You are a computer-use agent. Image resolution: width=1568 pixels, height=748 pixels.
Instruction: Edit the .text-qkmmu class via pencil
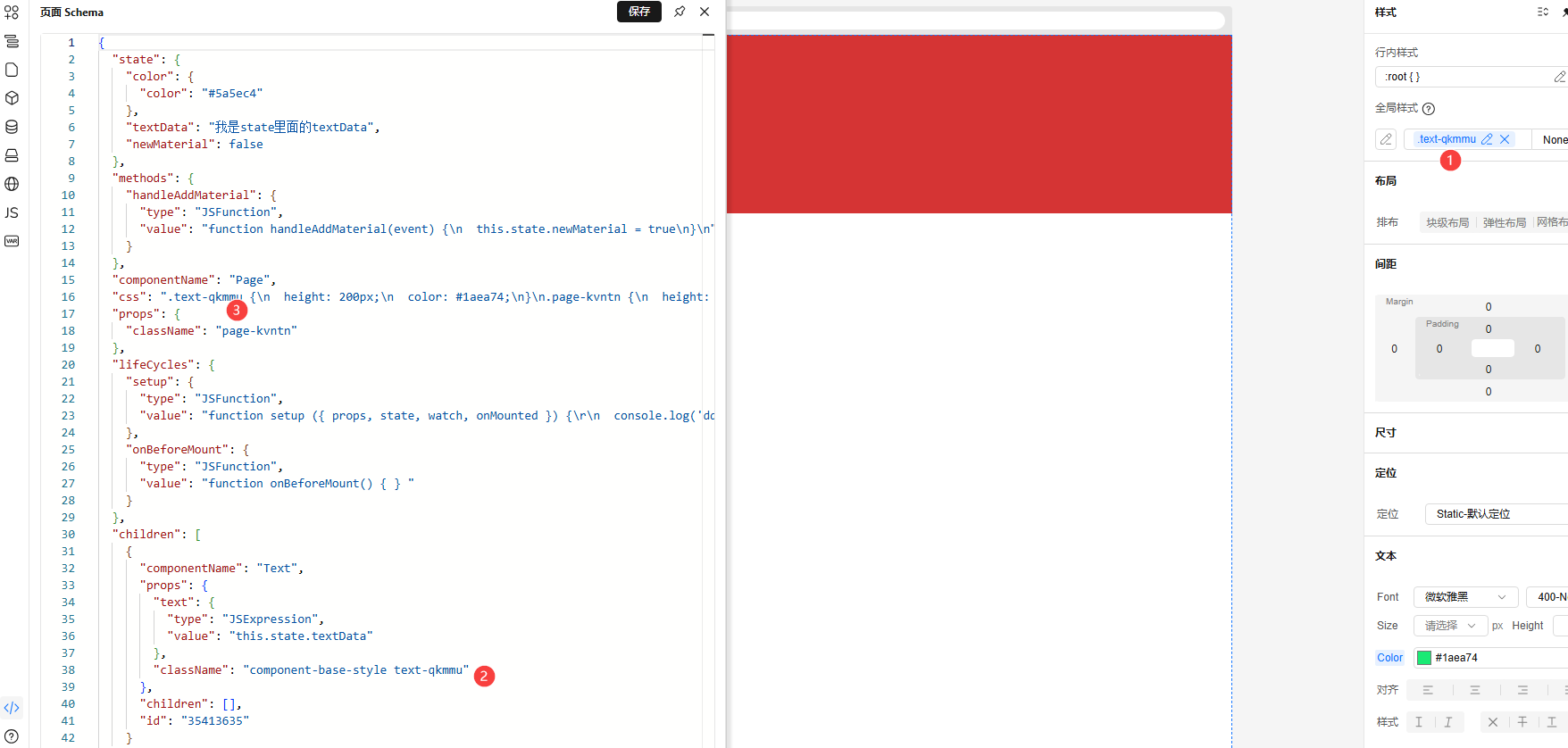(x=1487, y=139)
